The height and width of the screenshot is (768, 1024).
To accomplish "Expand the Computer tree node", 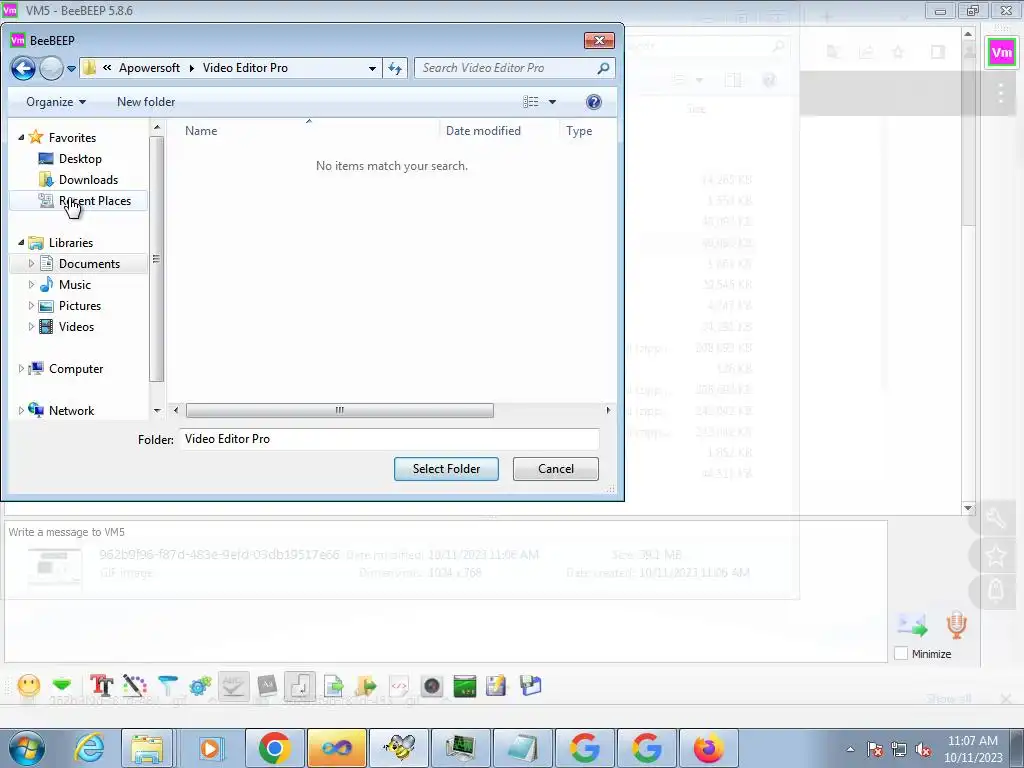I will (x=21, y=369).
